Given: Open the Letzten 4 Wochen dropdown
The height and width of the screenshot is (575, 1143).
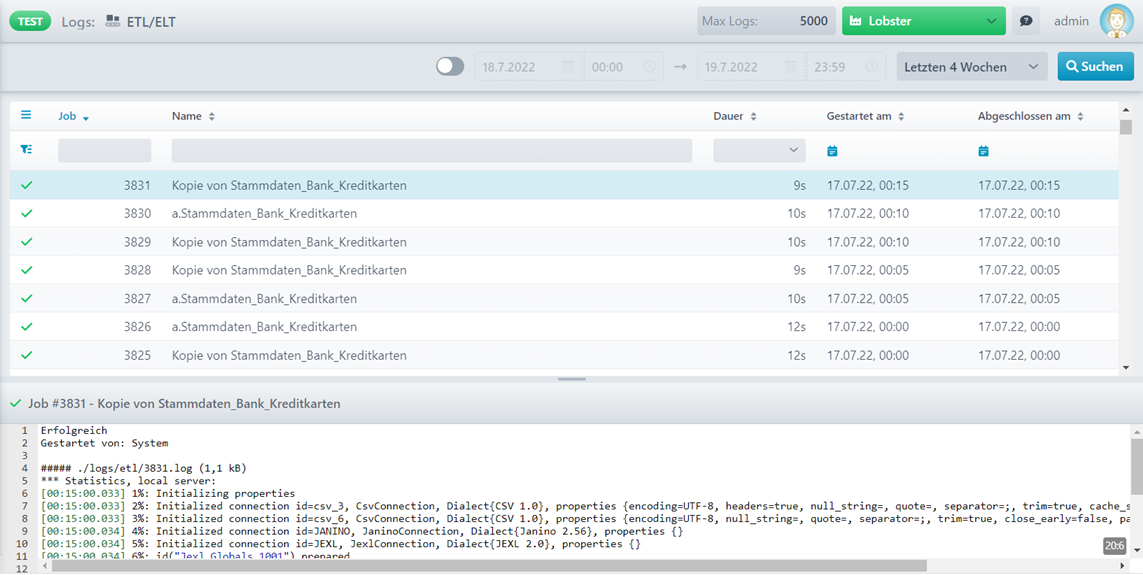Looking at the screenshot, I should coord(972,66).
